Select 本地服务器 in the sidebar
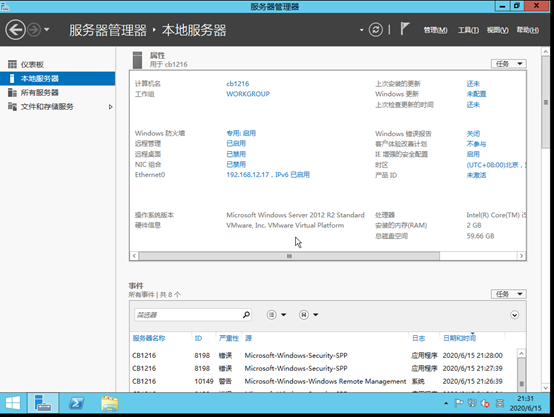The height and width of the screenshot is (417, 554). (x=58, y=78)
